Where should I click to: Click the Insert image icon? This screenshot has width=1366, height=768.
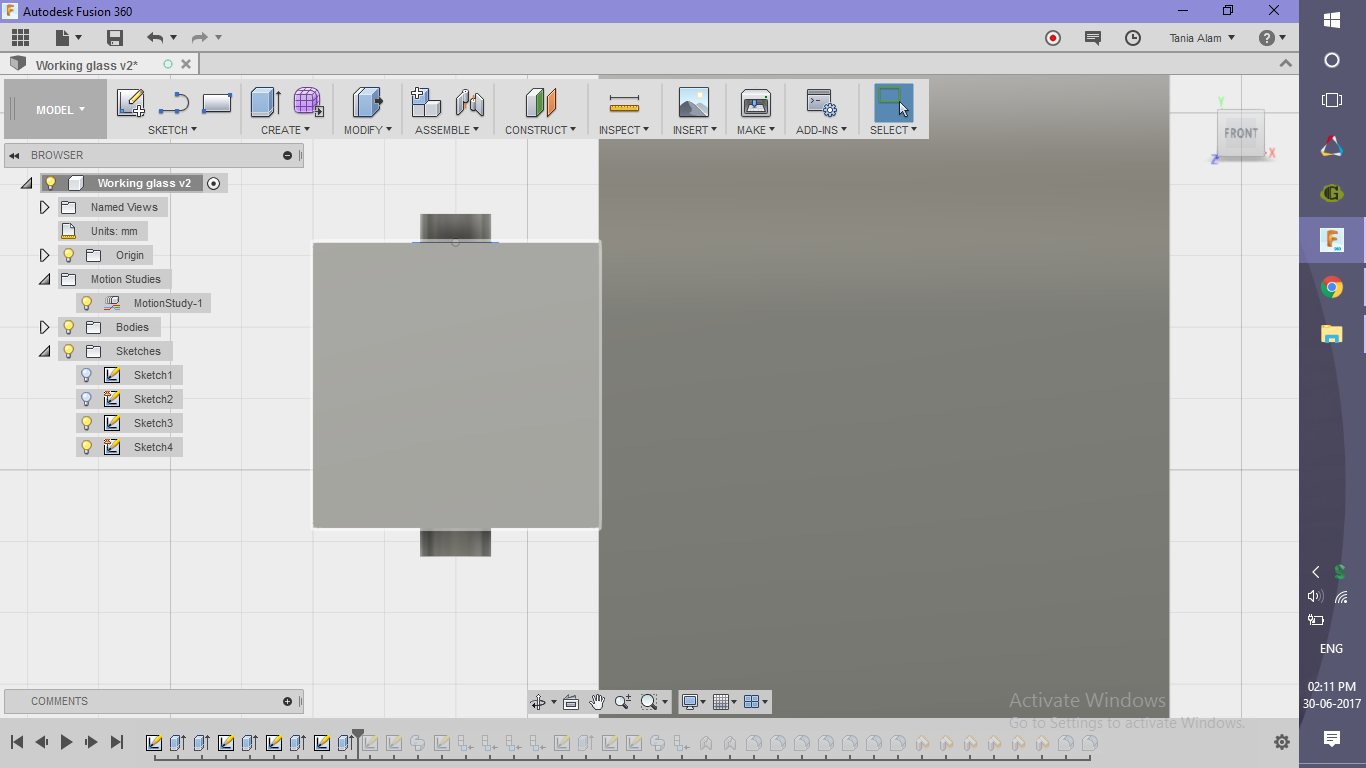[x=694, y=103]
